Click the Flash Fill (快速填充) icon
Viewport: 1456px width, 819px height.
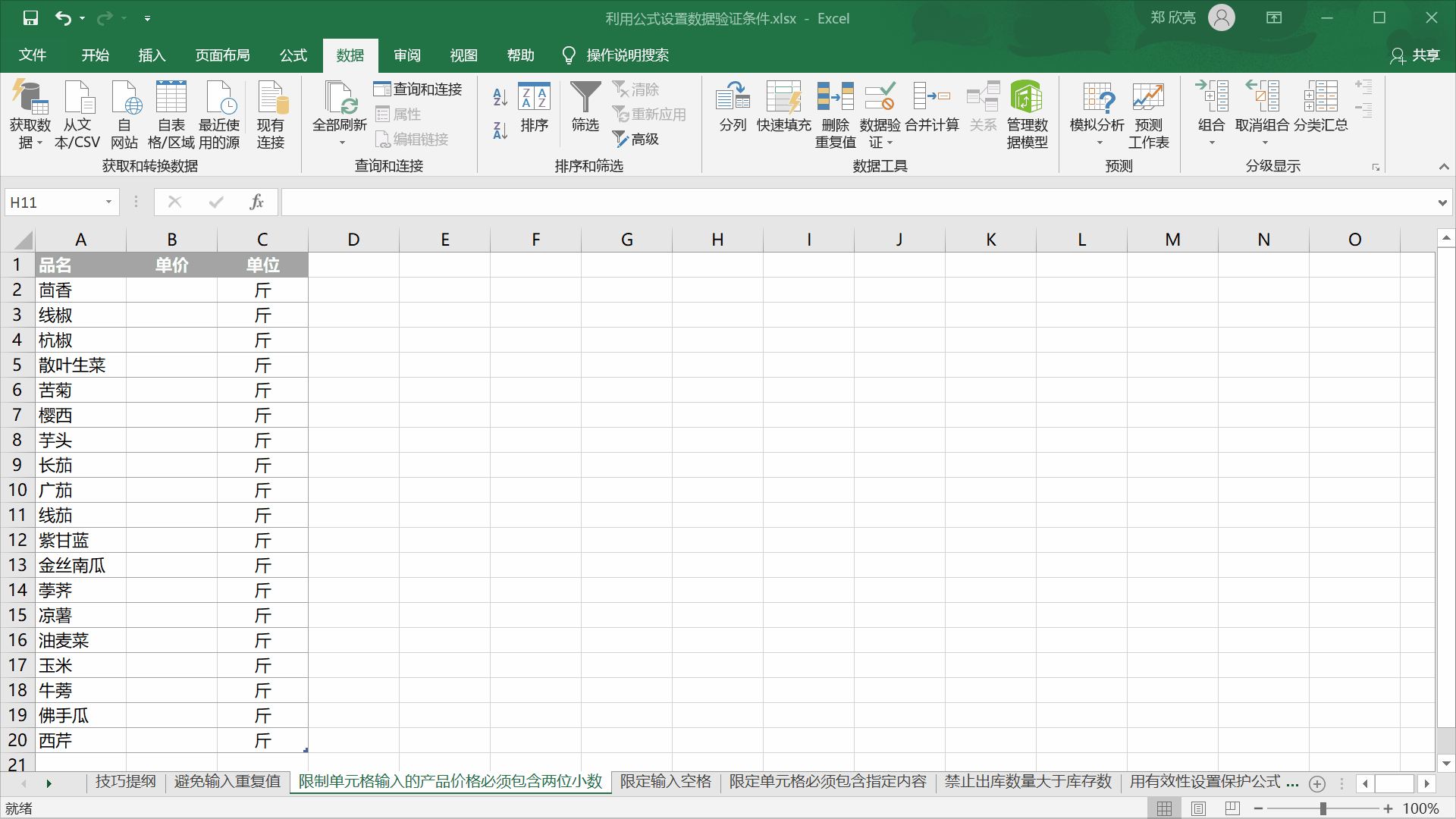tap(783, 98)
